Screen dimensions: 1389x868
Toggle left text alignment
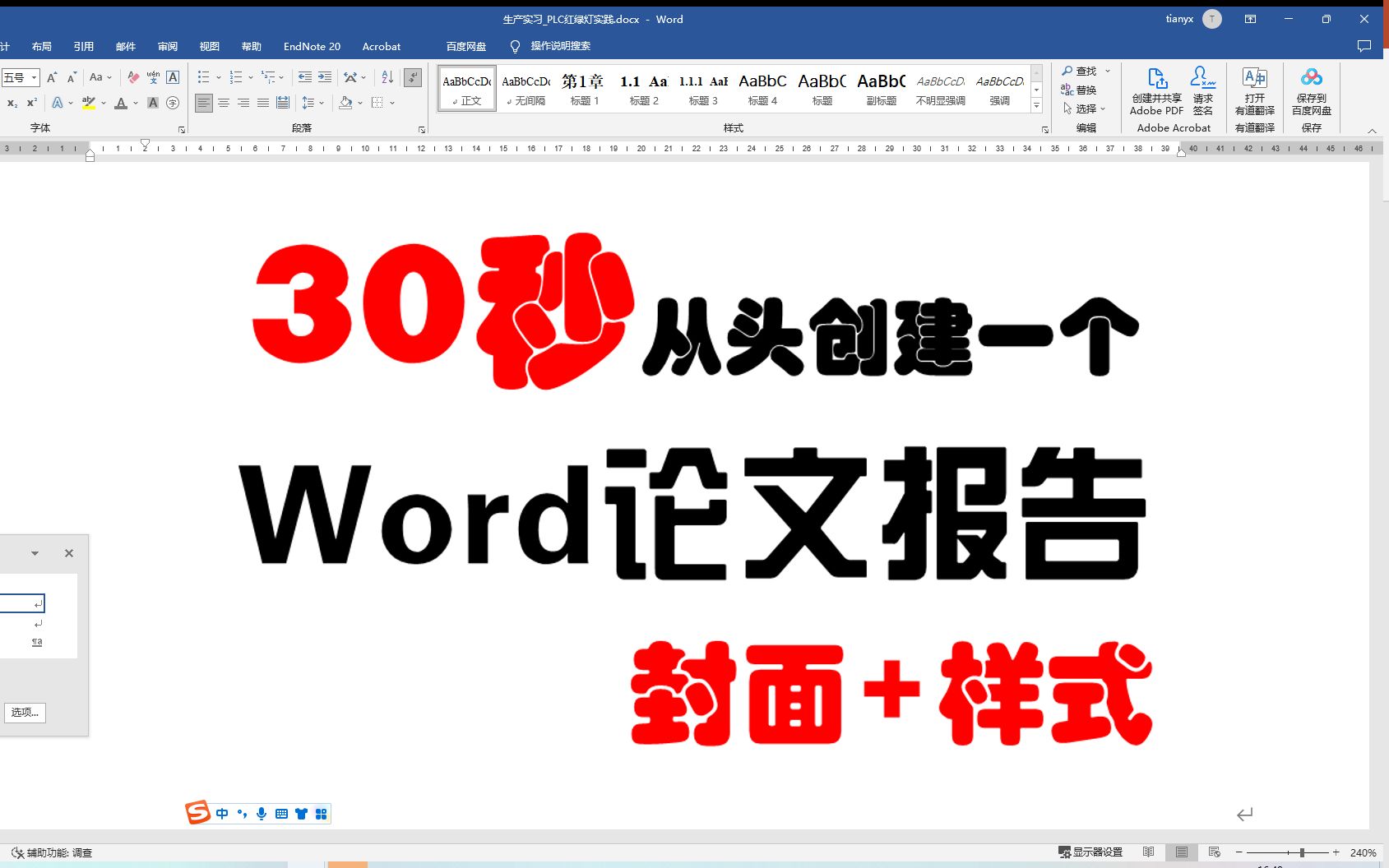pos(204,103)
